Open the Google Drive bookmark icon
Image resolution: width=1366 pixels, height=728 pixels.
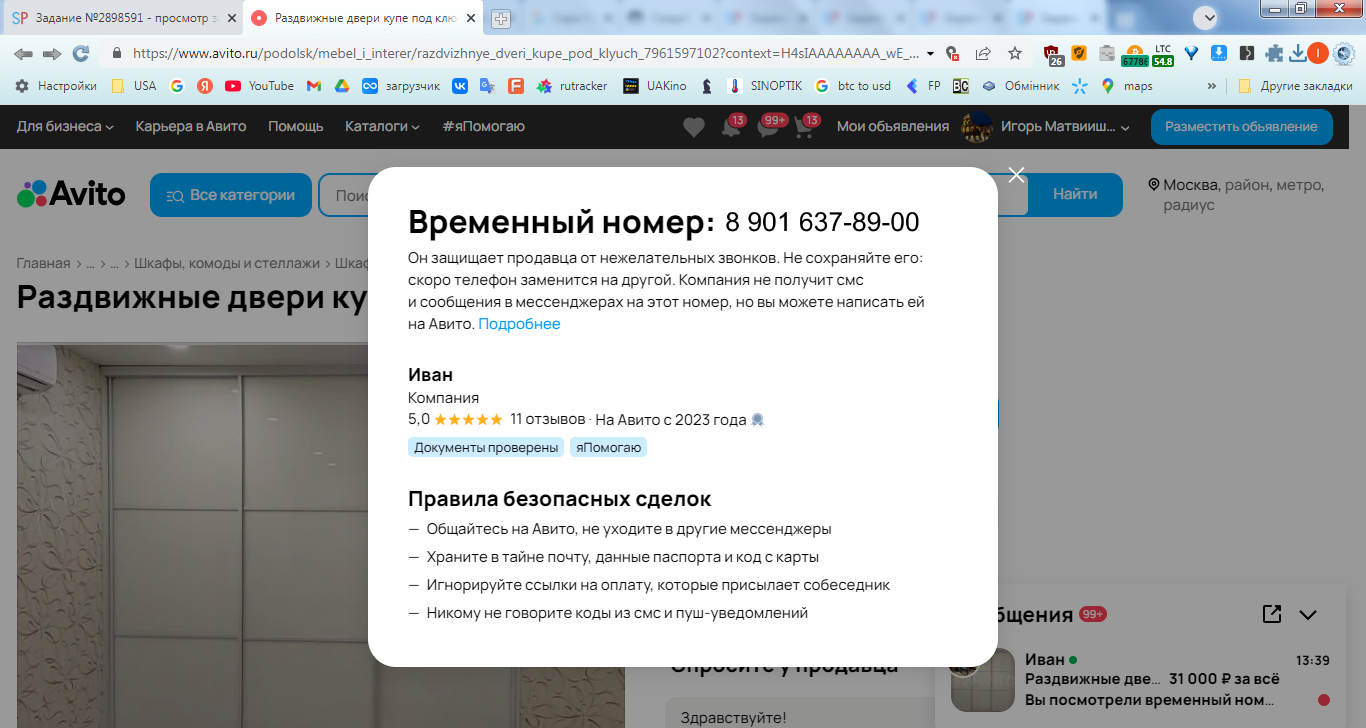click(341, 86)
